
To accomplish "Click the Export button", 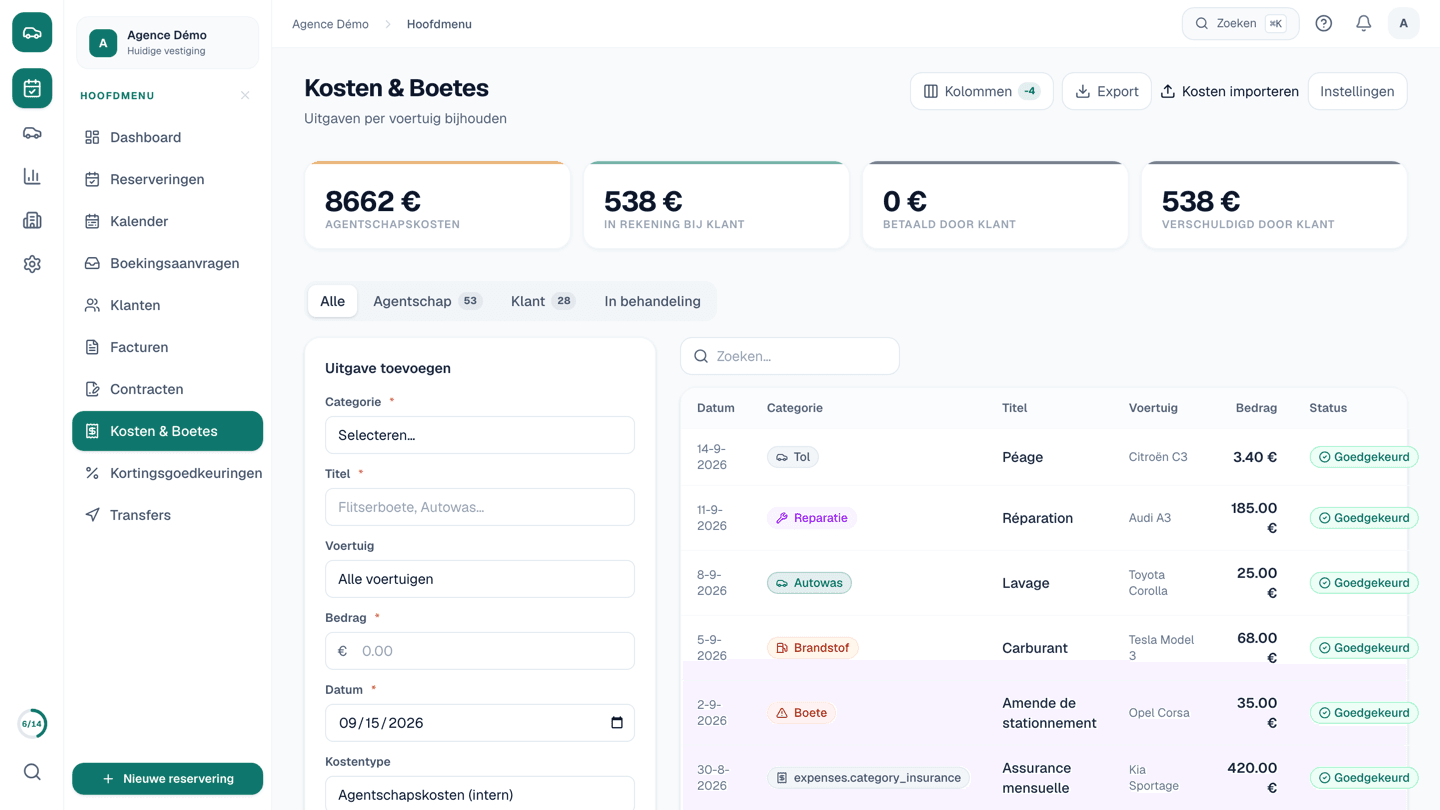I will pos(1106,91).
